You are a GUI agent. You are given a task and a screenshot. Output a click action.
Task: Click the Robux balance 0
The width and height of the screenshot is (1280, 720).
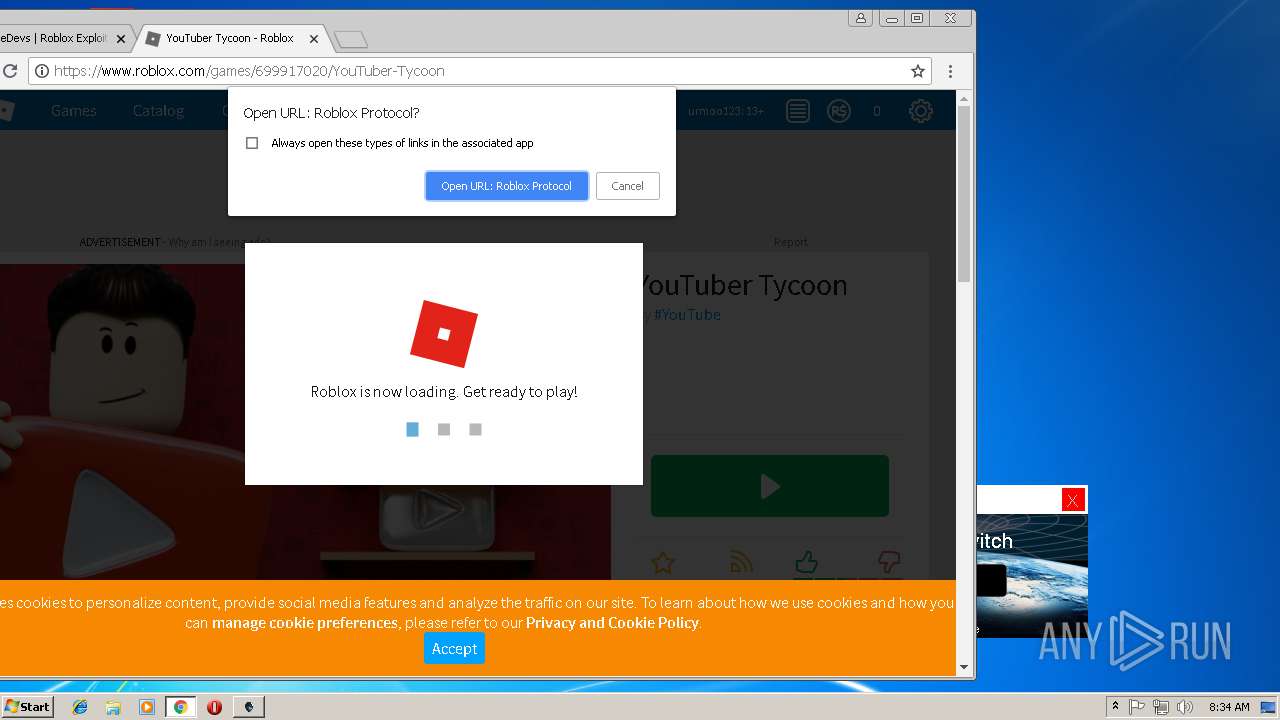(877, 111)
